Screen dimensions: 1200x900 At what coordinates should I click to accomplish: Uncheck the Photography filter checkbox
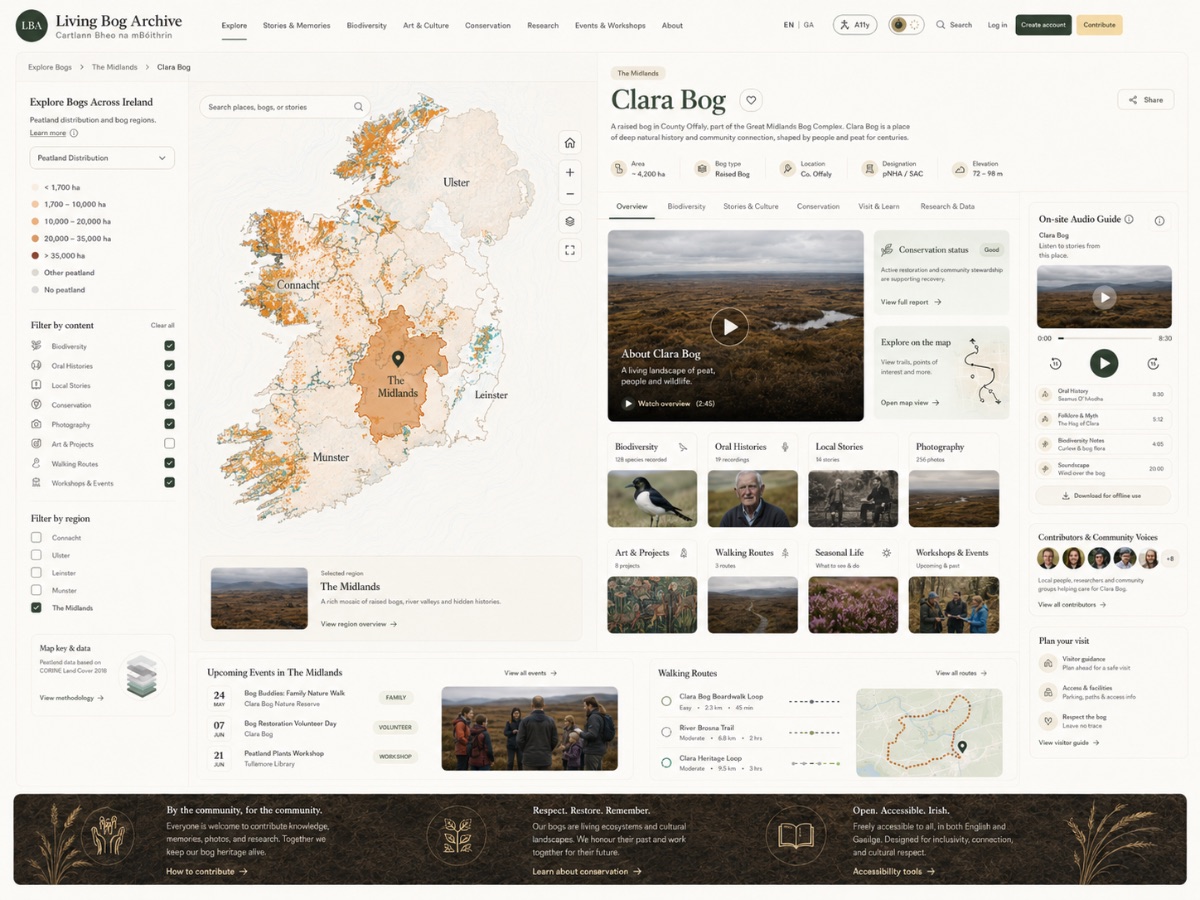(169, 424)
